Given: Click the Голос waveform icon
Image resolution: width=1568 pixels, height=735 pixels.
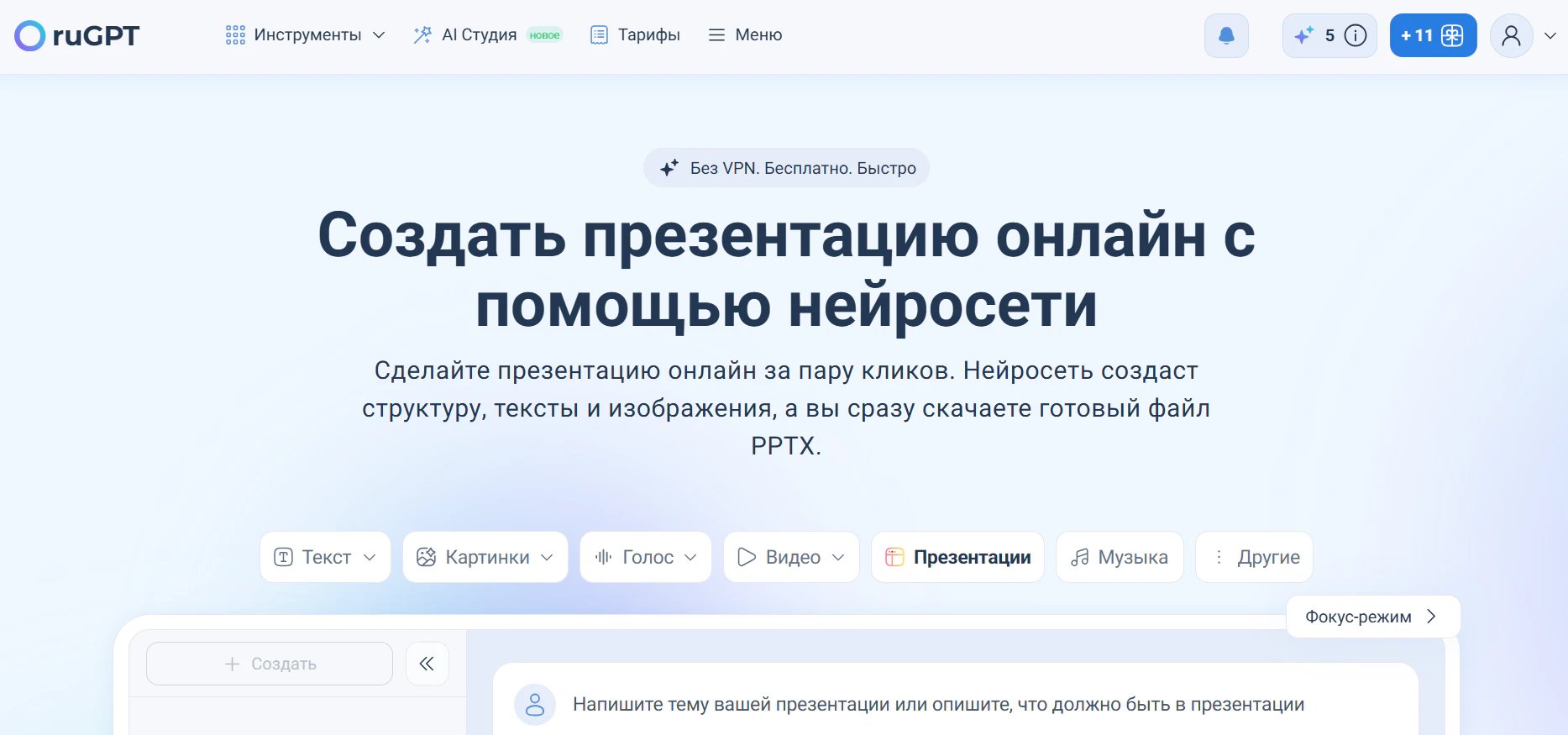Looking at the screenshot, I should (603, 557).
